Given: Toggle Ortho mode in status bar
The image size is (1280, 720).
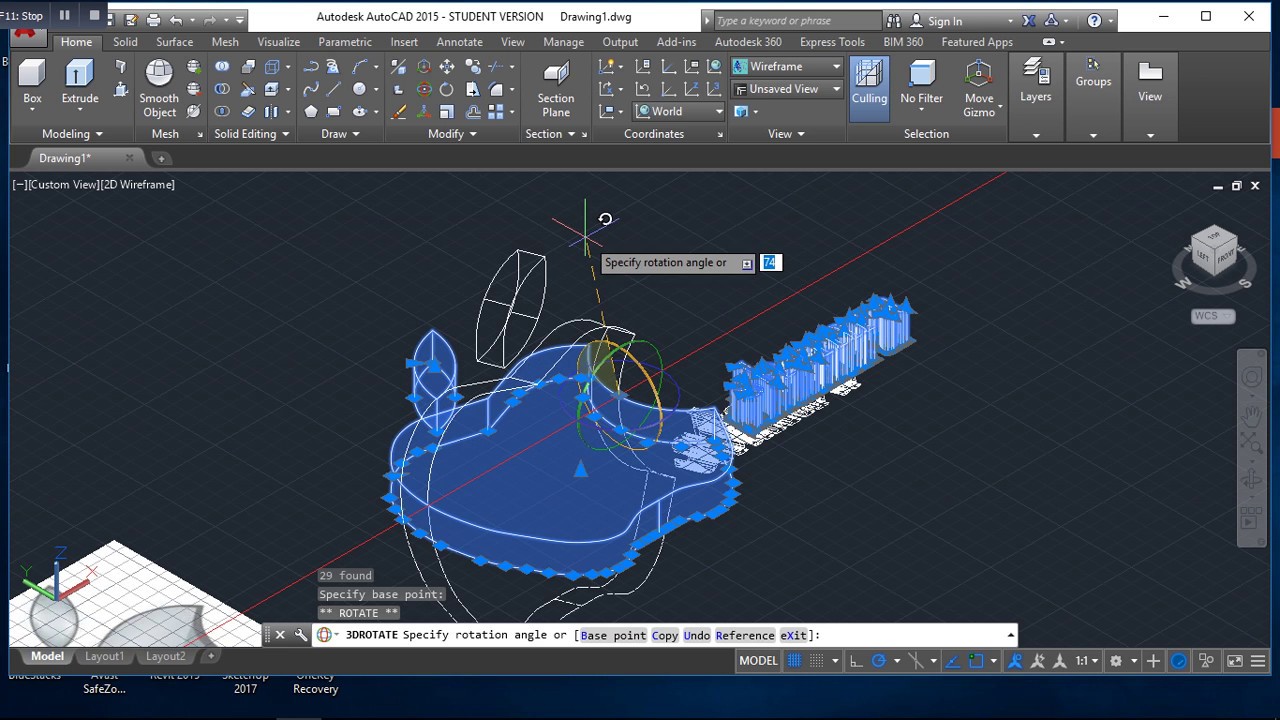Looking at the screenshot, I should (x=856, y=661).
